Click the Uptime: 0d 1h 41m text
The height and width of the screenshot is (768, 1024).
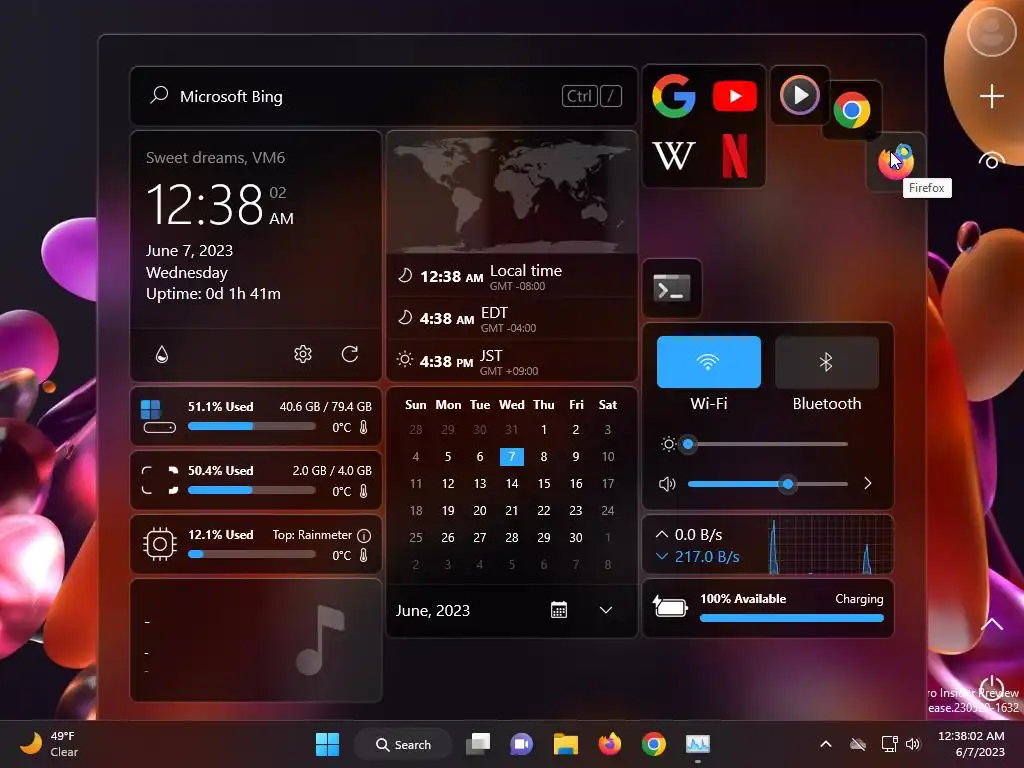coord(213,294)
